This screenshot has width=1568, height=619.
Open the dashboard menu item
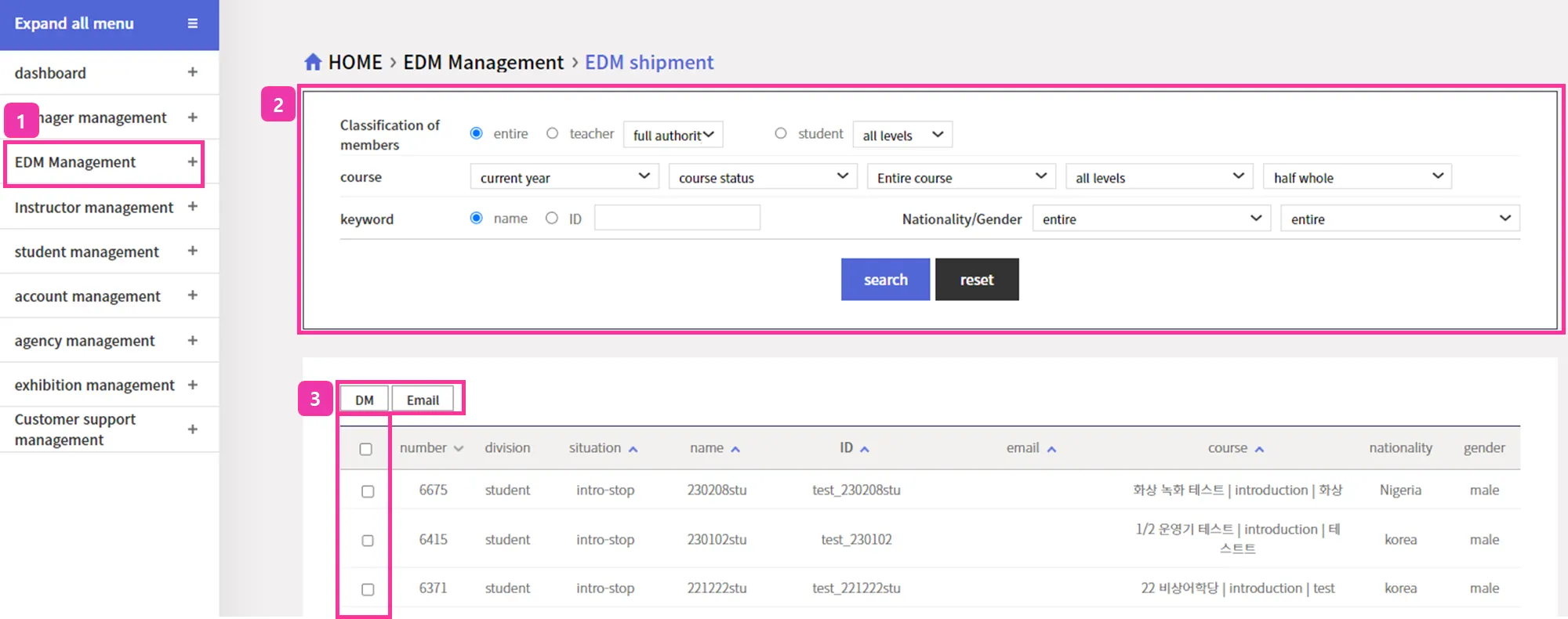click(x=50, y=73)
